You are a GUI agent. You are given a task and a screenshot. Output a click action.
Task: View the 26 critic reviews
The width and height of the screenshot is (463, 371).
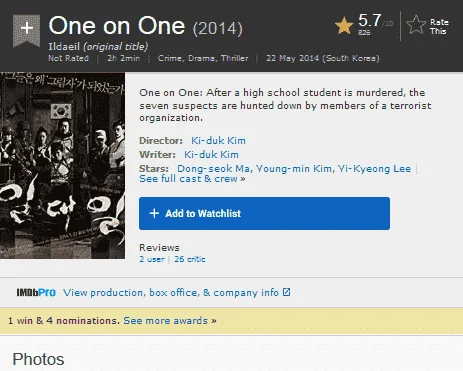(x=190, y=259)
